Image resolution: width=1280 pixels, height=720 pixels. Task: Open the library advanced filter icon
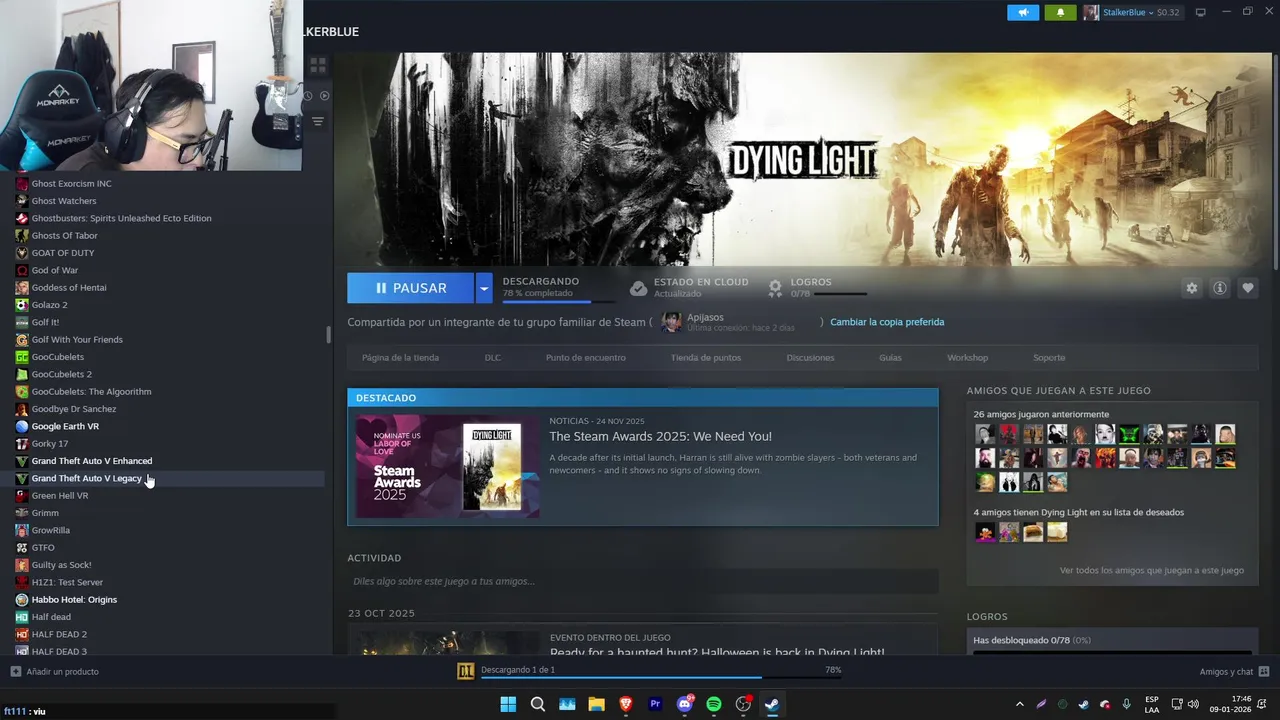tap(318, 121)
